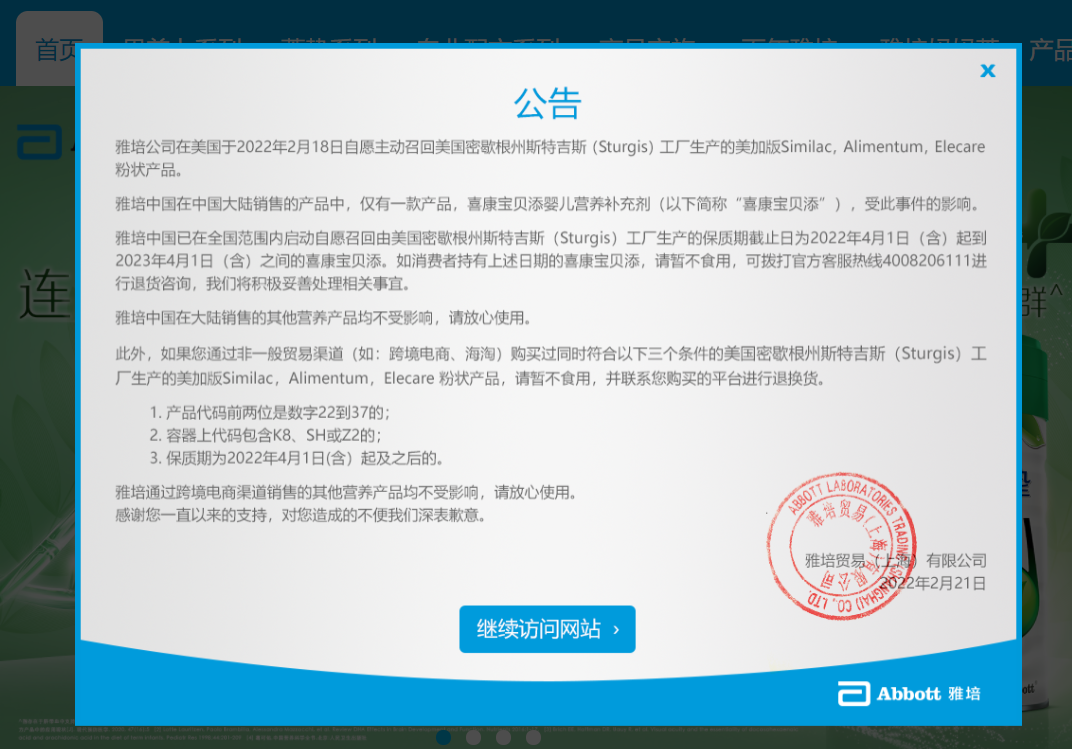
Task: Click paragraph starting 雅培公司在美国于2022年2月18日
Action: point(550,158)
